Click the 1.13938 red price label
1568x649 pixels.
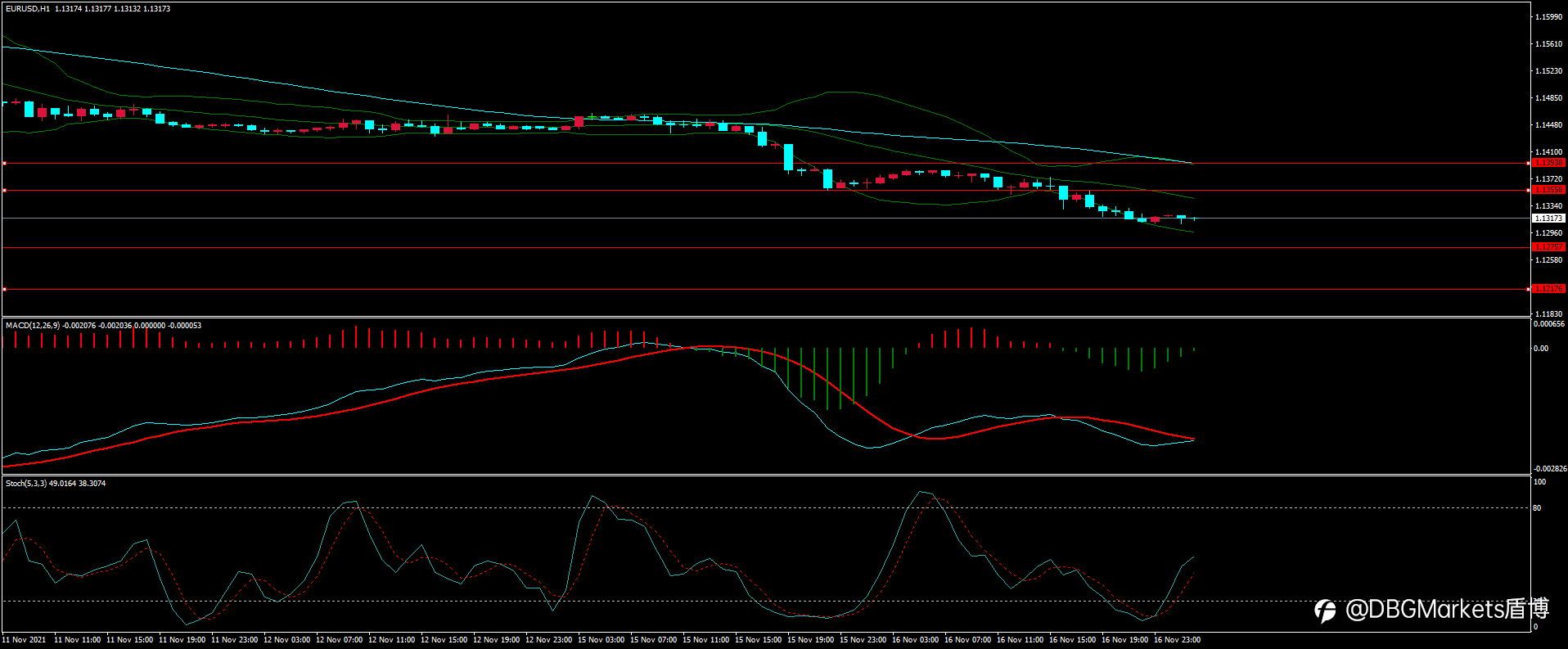pyautogui.click(x=1548, y=163)
